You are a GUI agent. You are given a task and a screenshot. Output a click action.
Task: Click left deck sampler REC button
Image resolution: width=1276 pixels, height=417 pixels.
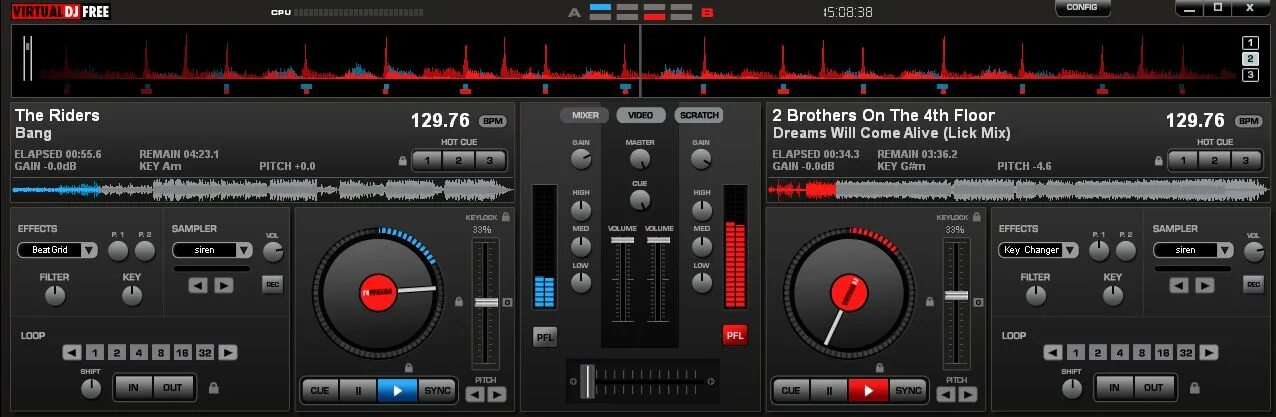[x=272, y=285]
